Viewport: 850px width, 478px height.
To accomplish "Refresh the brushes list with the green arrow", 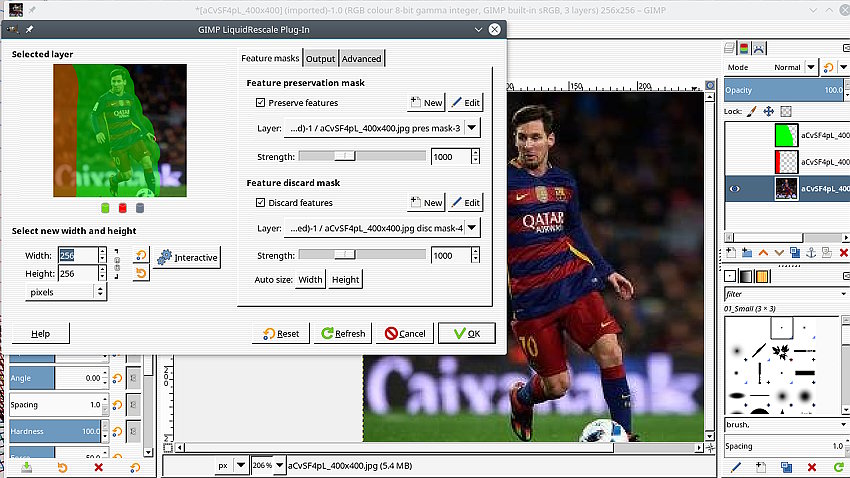I will tap(838, 467).
